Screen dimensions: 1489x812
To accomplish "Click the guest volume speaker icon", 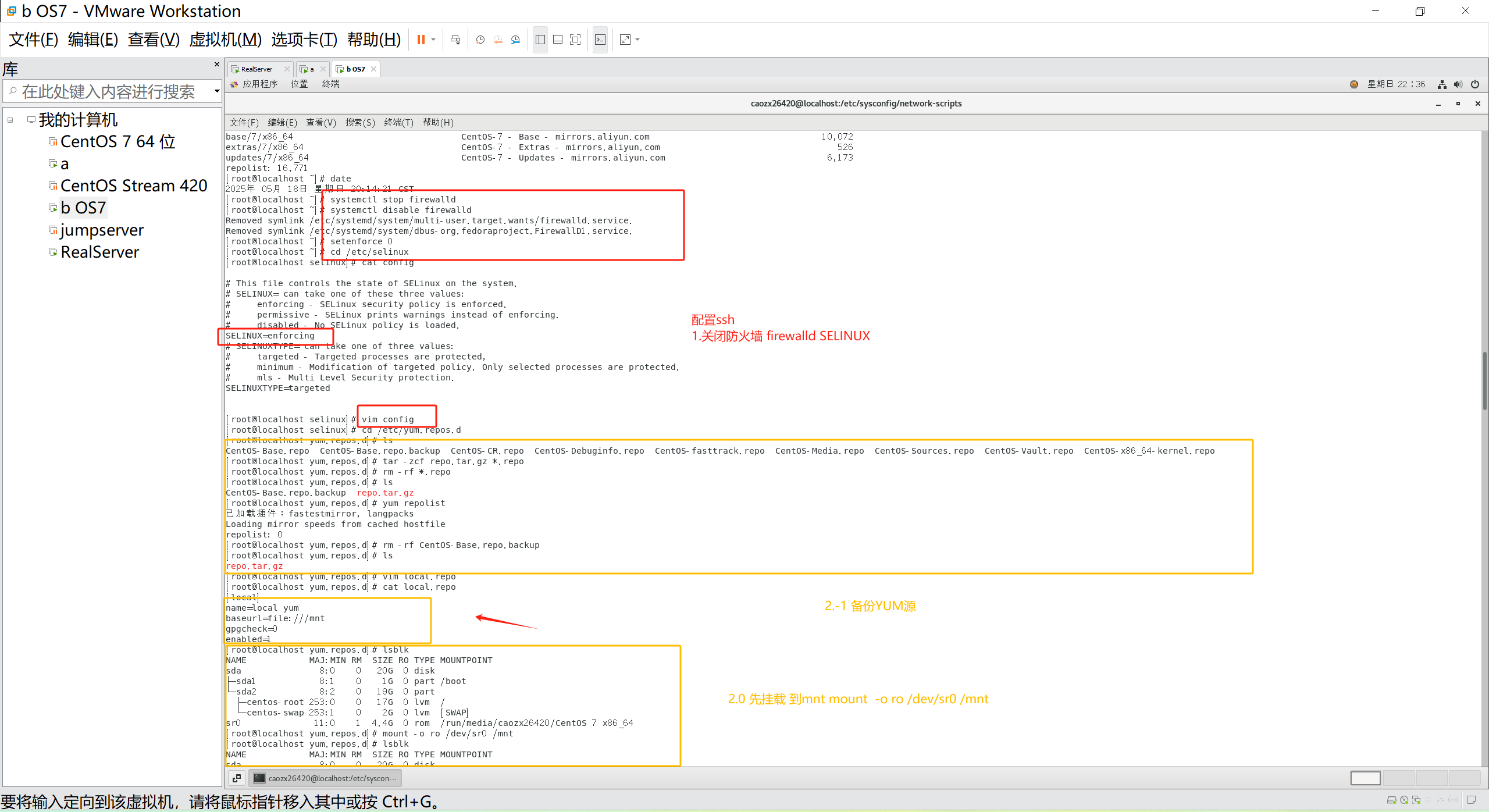I will point(1458,84).
